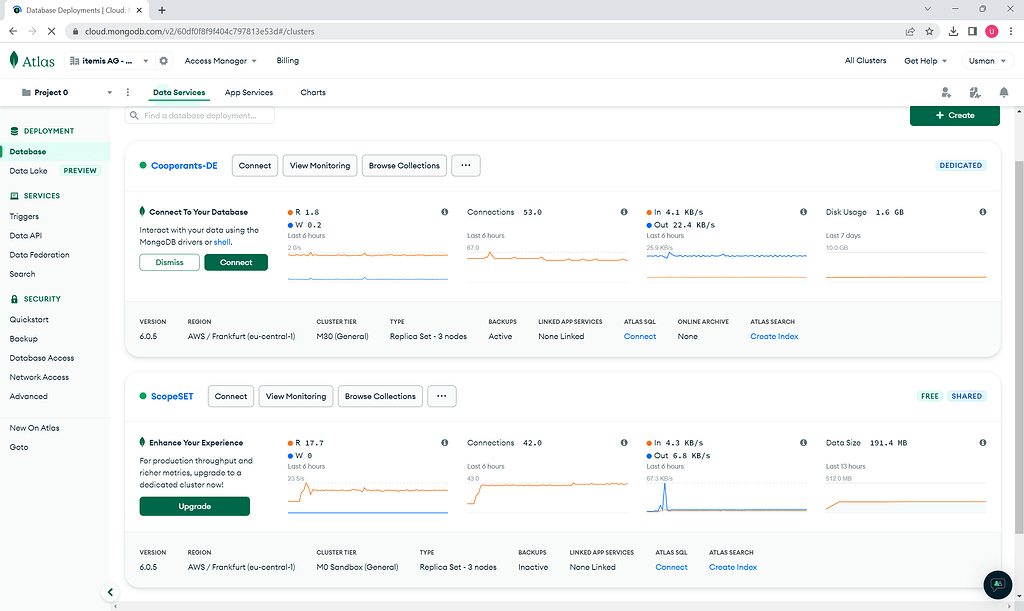
Task: Open the notifications bell
Action: click(x=1003, y=92)
